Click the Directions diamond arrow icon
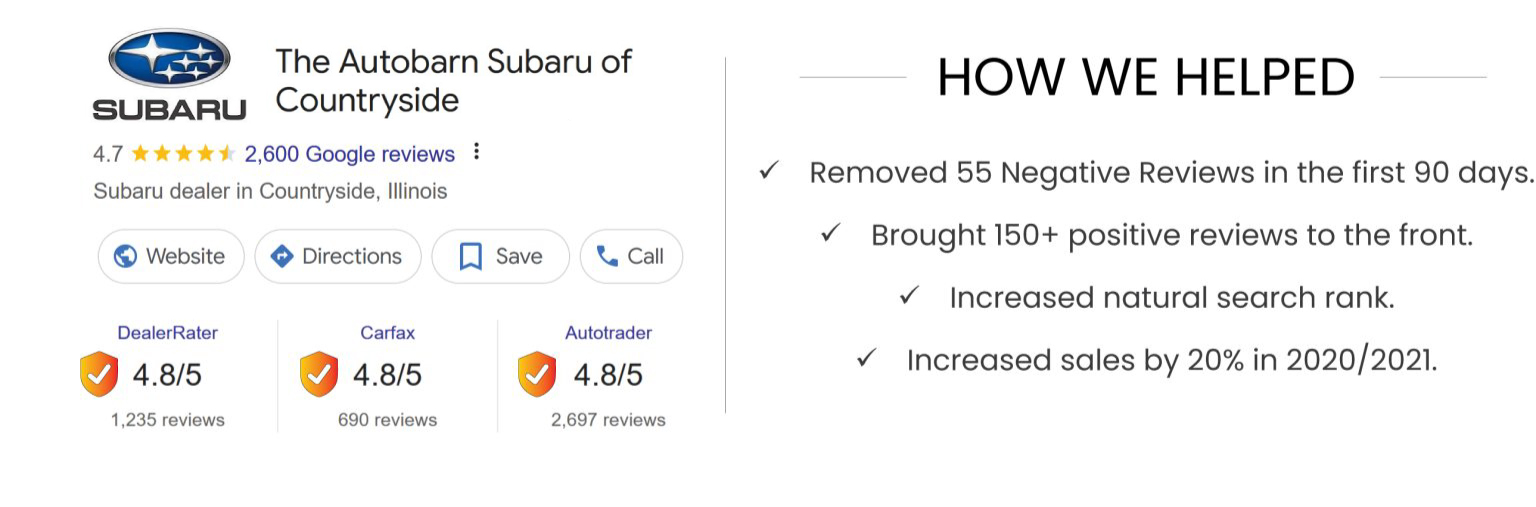This screenshot has width=1536, height=507. point(282,257)
